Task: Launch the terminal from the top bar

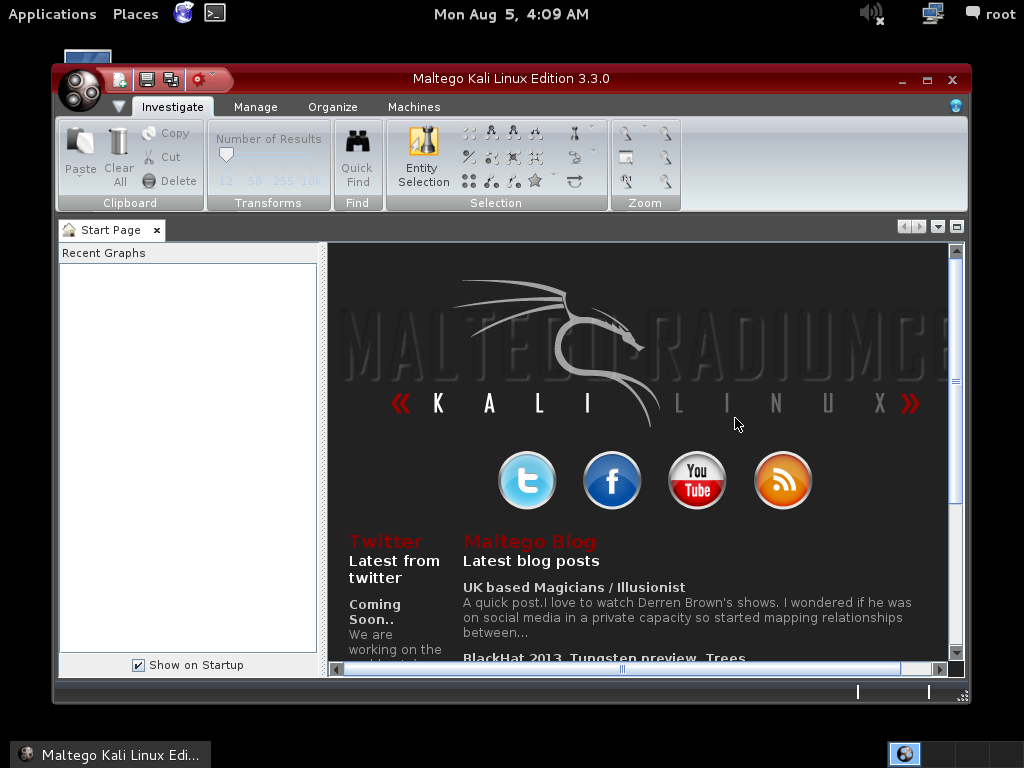Action: click(x=215, y=13)
